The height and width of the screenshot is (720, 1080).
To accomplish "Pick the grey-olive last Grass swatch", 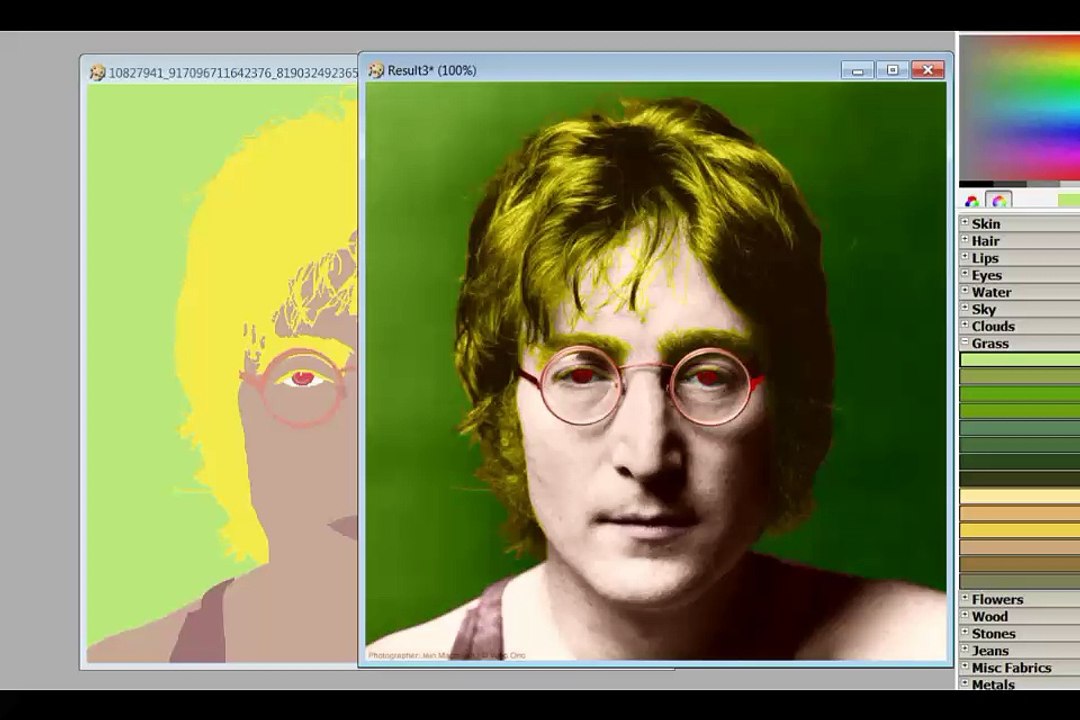I will pos(1020,581).
